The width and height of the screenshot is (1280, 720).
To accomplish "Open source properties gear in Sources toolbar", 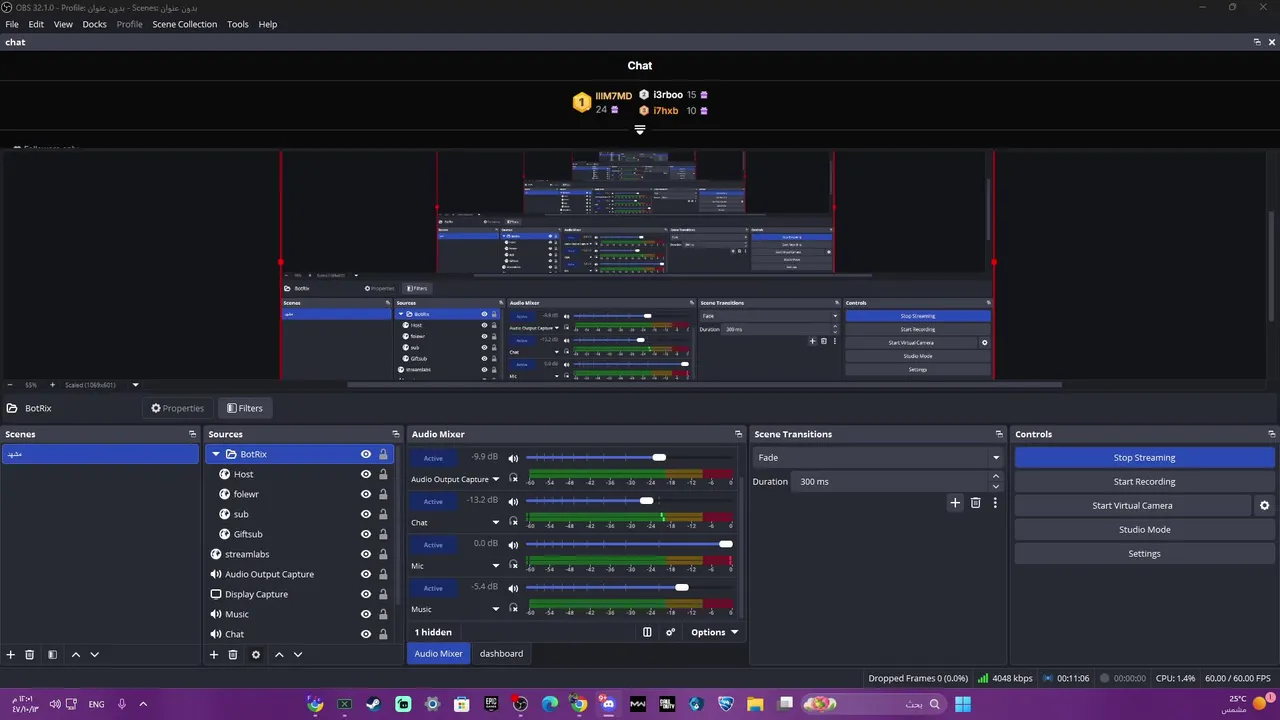I will pos(256,654).
